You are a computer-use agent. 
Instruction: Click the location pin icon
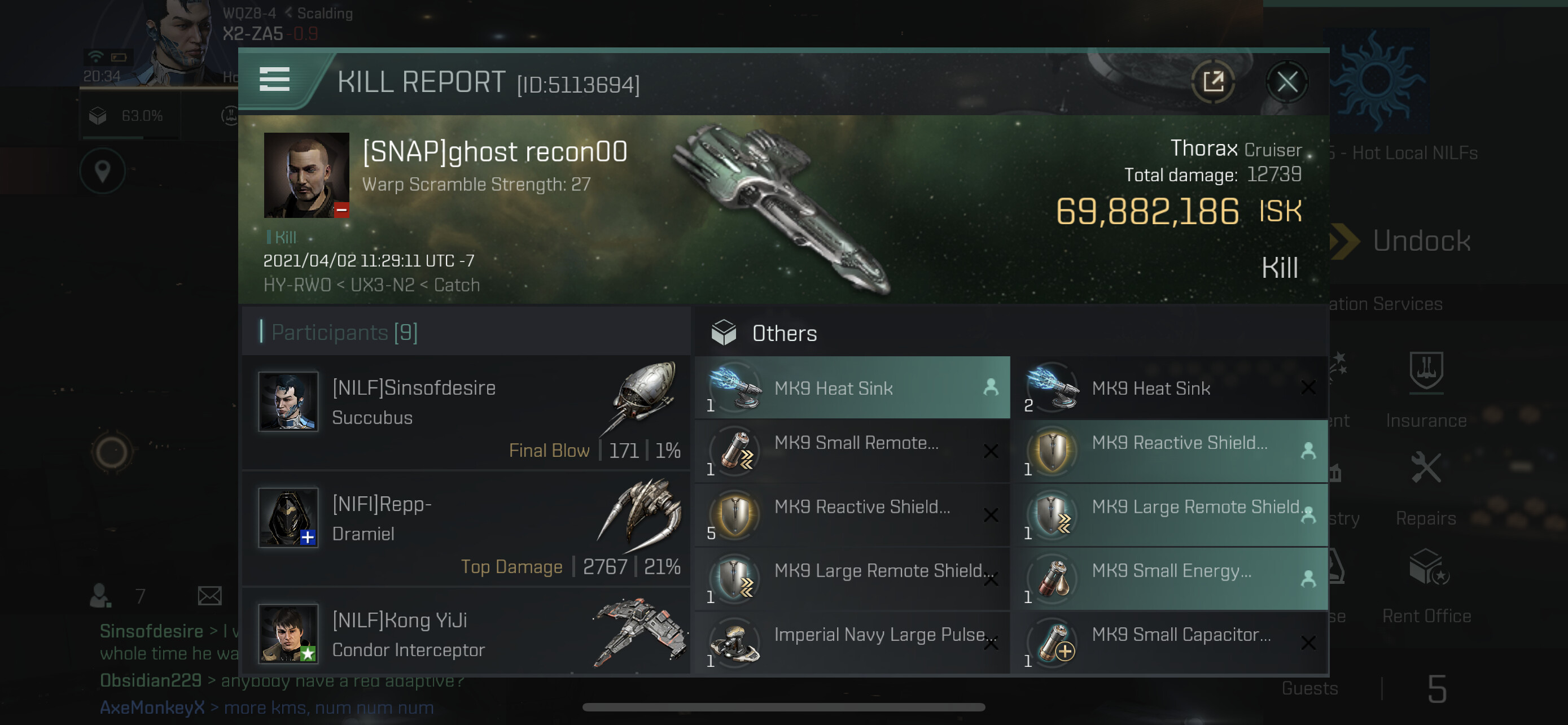tap(102, 171)
